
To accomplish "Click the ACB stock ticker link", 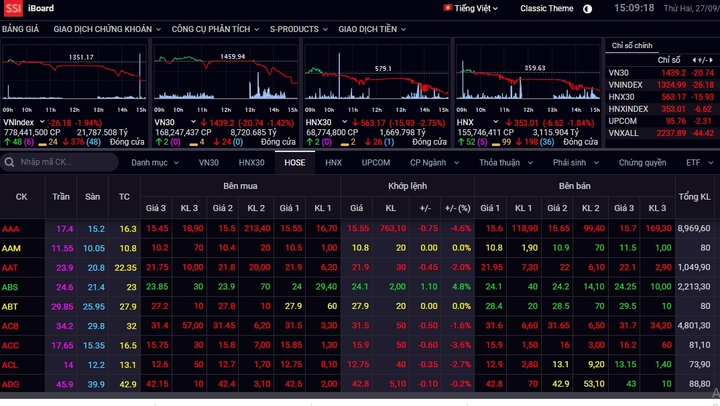I will pyautogui.click(x=10, y=326).
